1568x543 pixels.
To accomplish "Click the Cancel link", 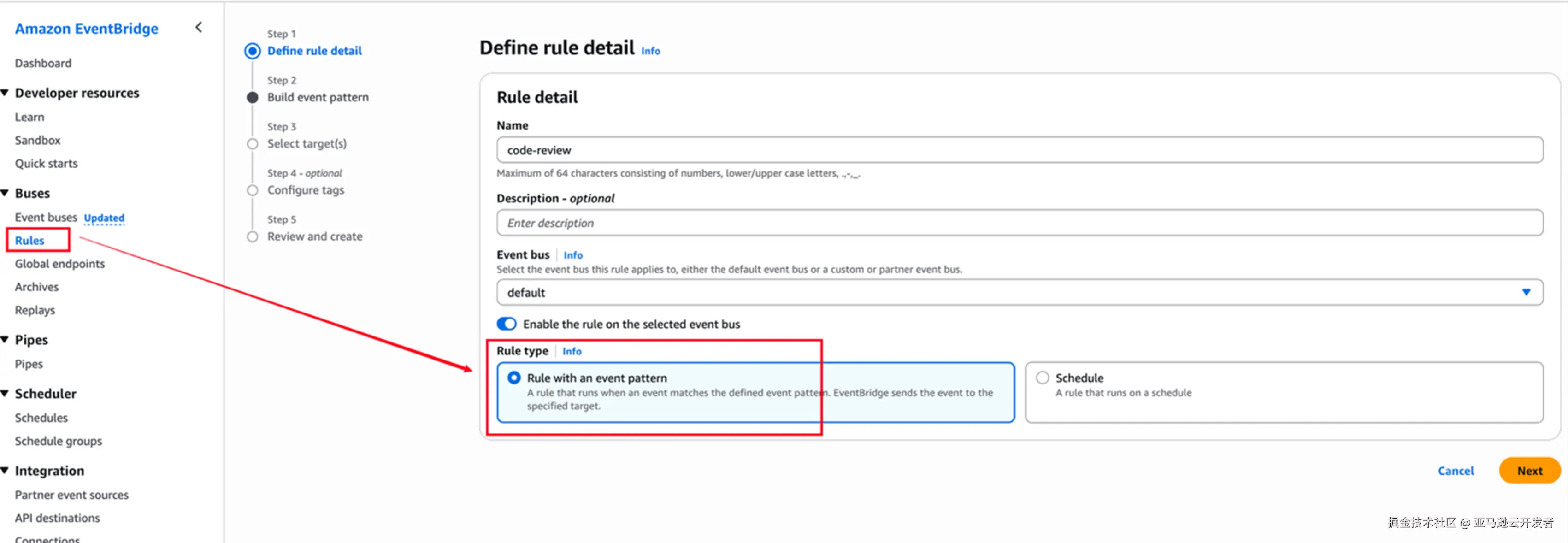I will point(1456,471).
